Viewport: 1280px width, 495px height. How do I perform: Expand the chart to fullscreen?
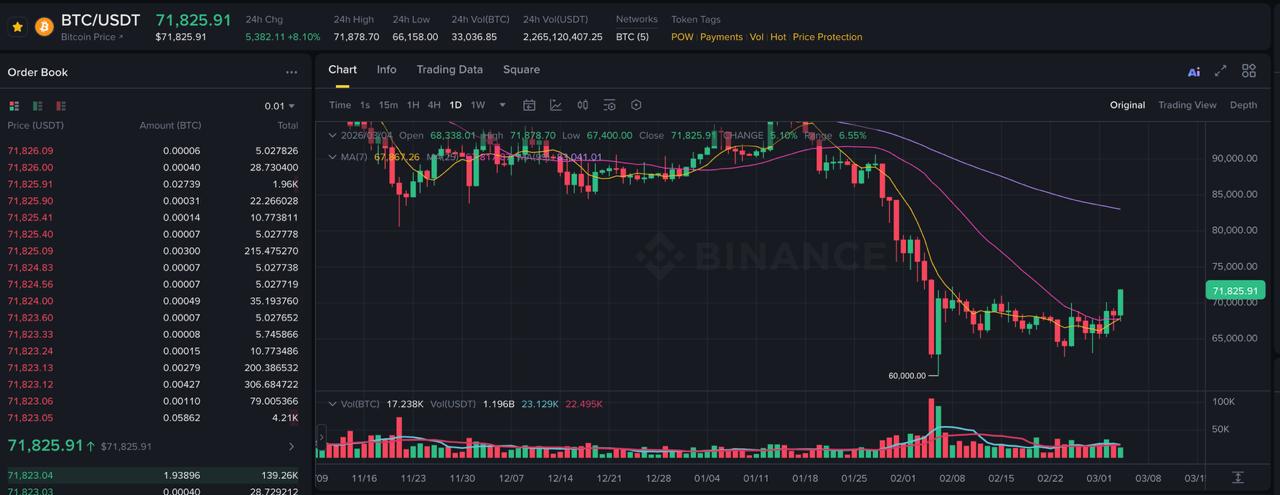click(1220, 71)
